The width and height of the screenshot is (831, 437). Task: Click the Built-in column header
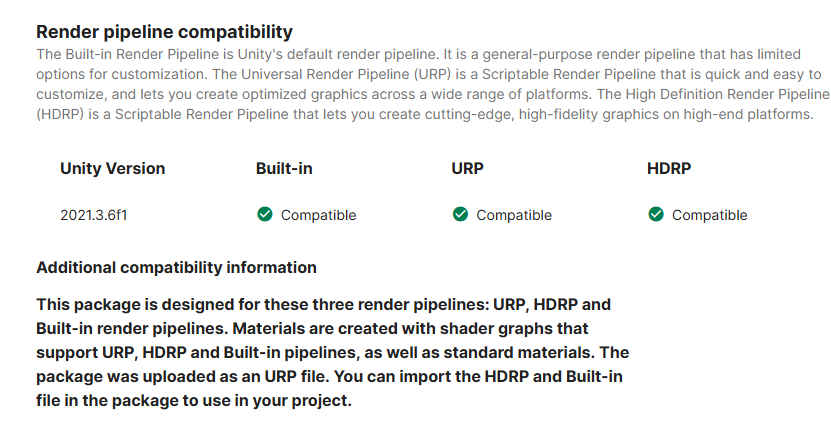pyautogui.click(x=284, y=168)
